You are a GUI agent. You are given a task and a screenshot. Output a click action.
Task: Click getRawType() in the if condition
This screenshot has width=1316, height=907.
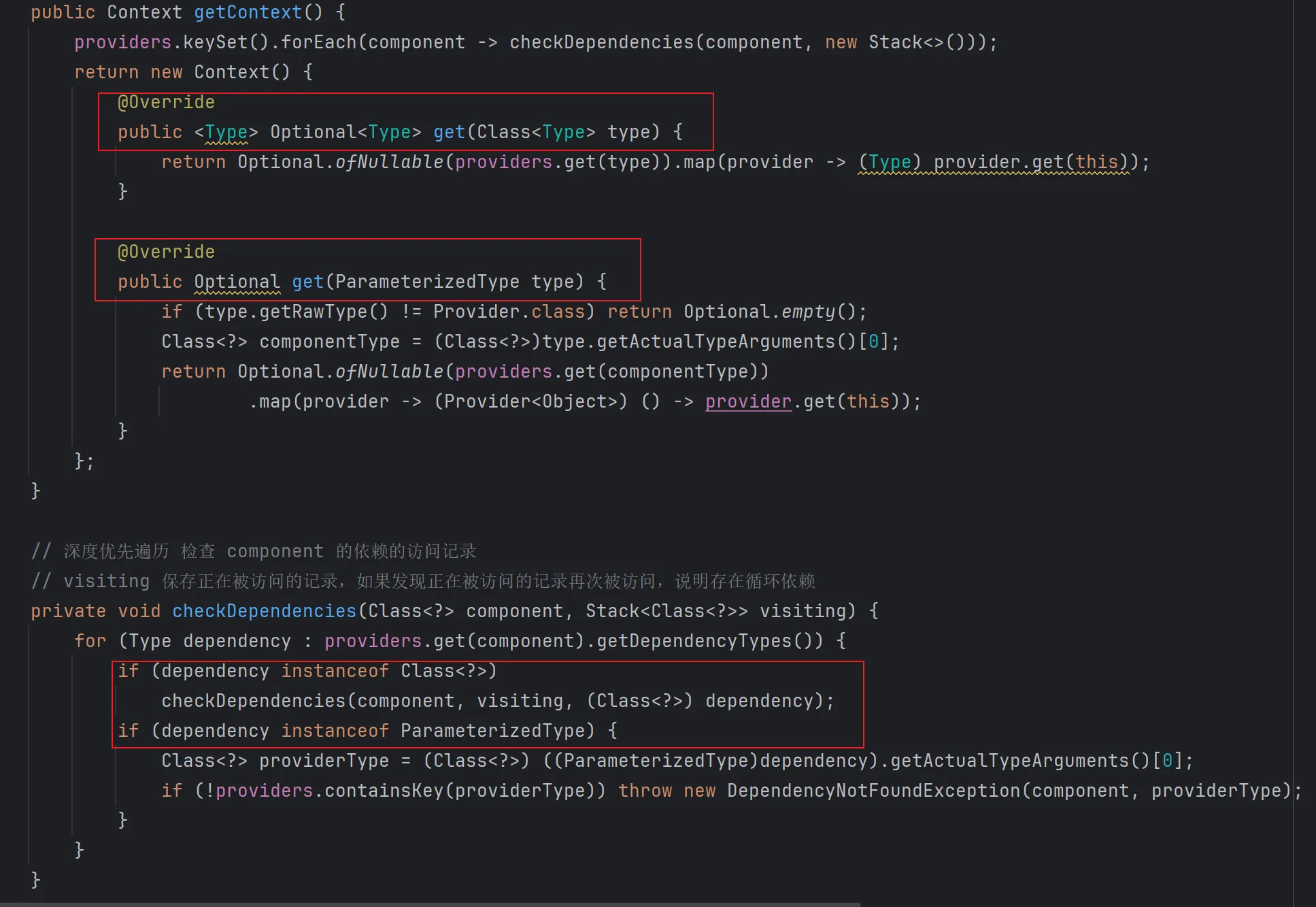pyautogui.click(x=322, y=312)
